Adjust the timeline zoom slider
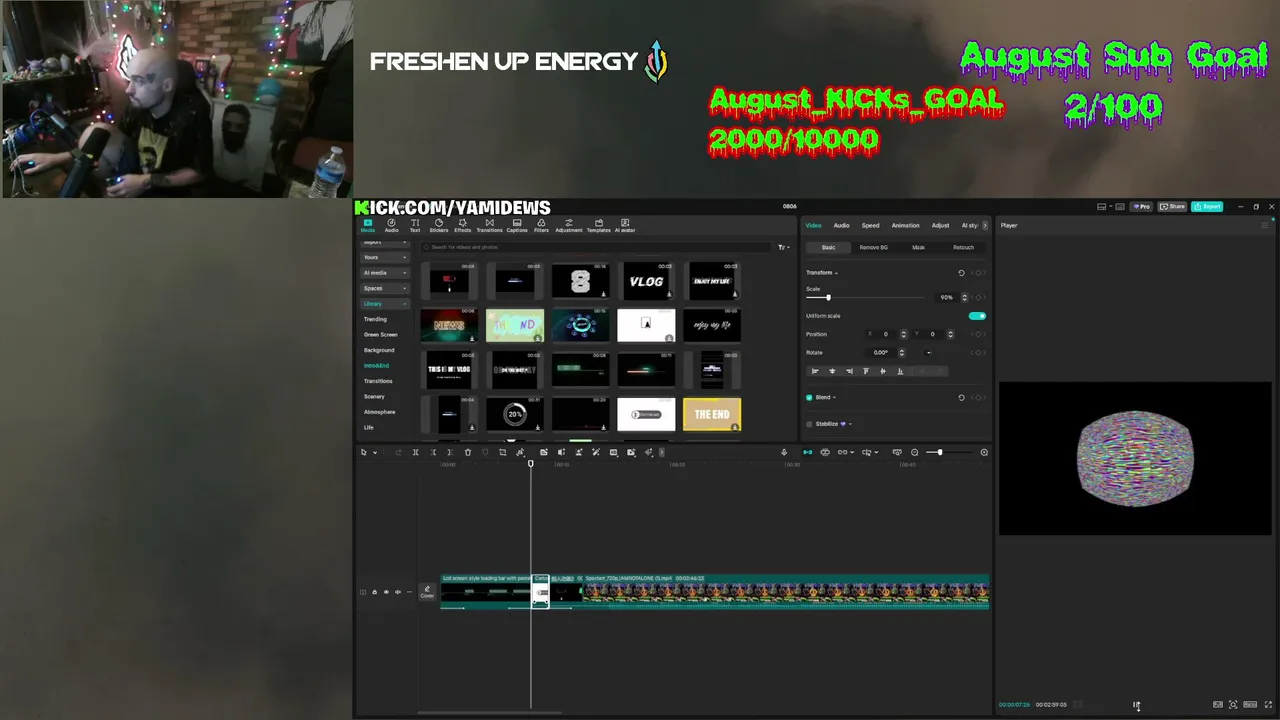The image size is (1280, 720). pyautogui.click(x=939, y=453)
